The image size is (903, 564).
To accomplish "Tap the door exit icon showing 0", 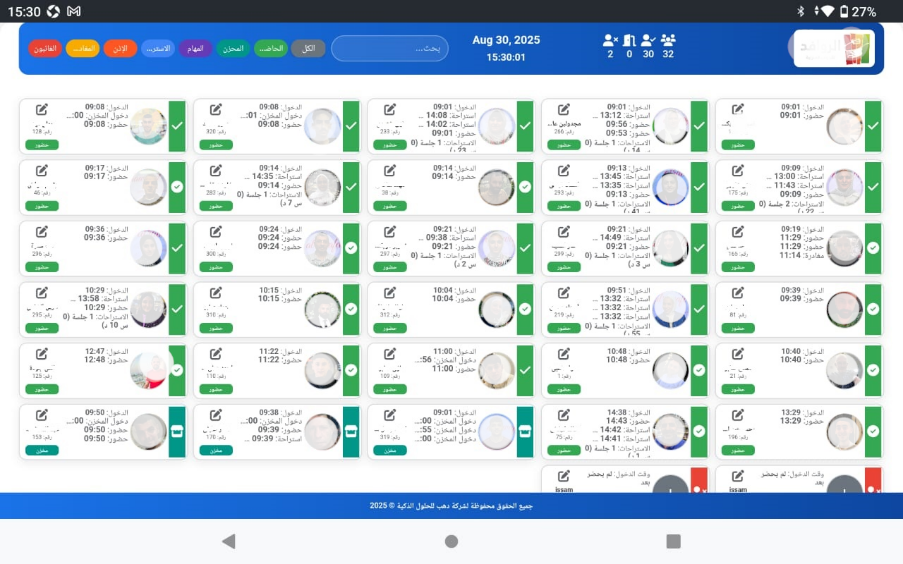I will 629,41.
